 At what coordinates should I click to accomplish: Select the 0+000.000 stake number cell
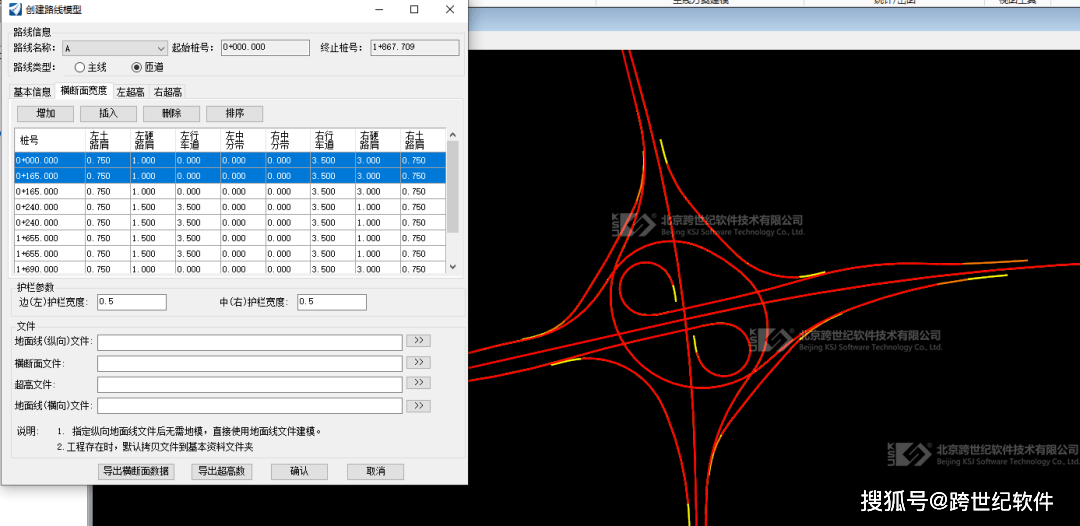[x=50, y=160]
